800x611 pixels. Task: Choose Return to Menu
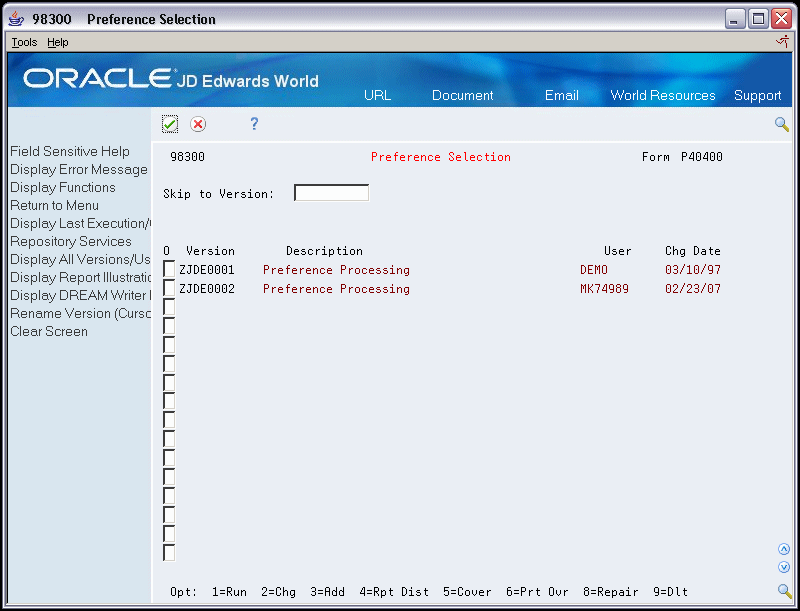tap(55, 206)
